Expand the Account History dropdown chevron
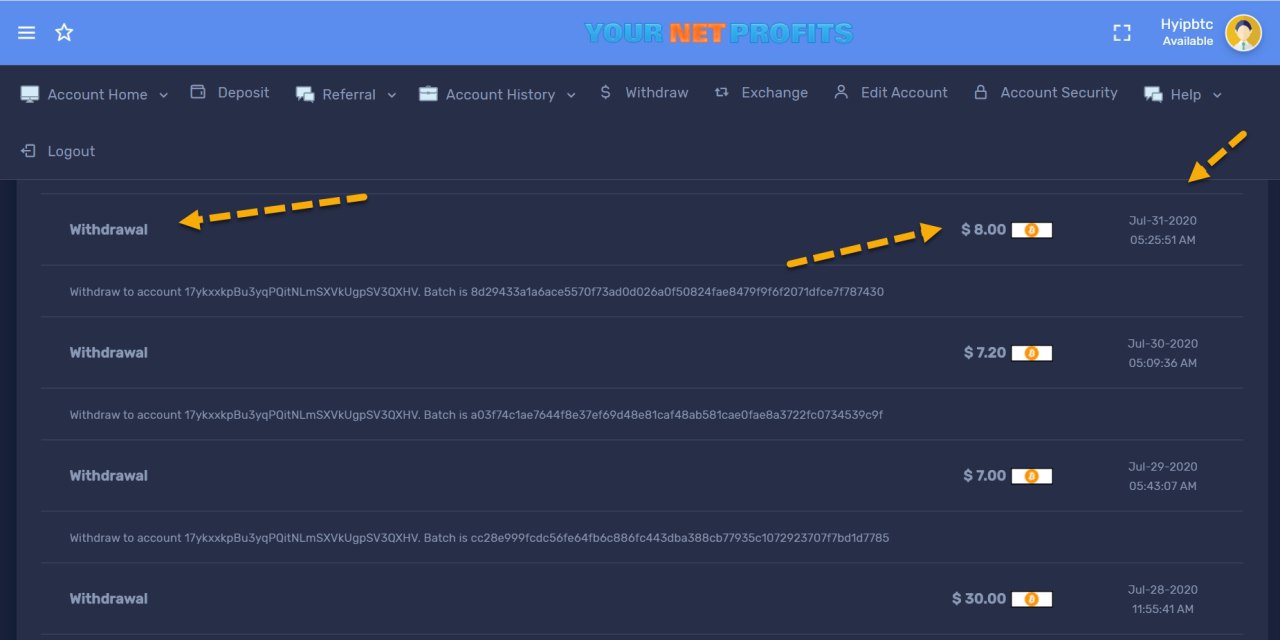 [x=571, y=95]
